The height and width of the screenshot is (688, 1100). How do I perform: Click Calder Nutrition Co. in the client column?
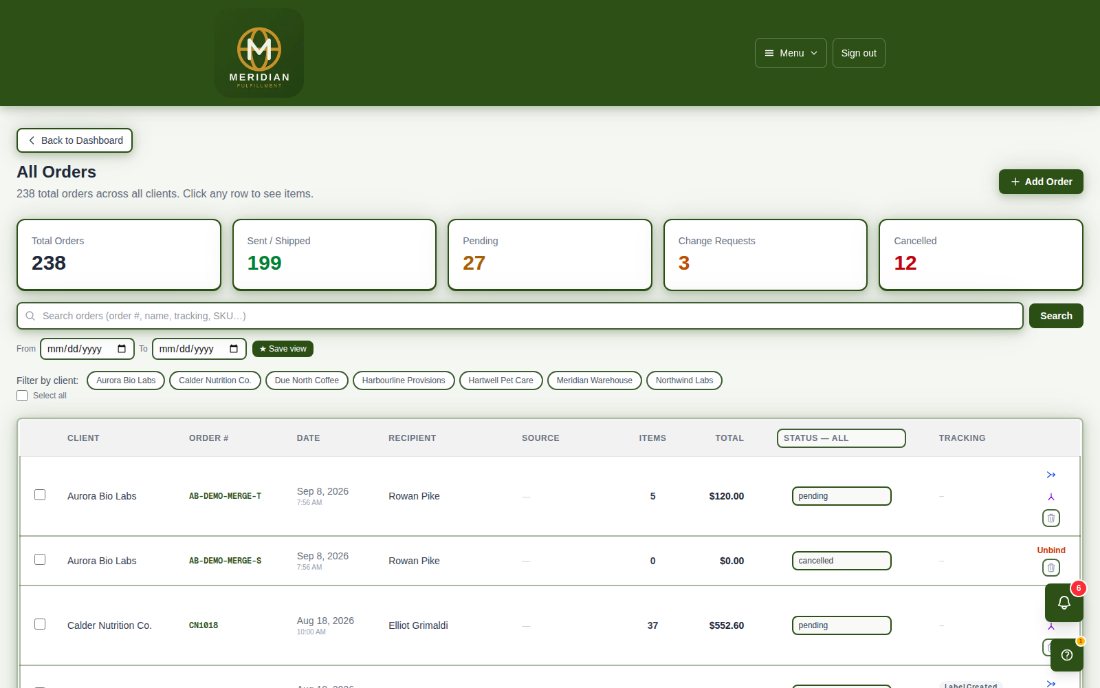(x=109, y=625)
